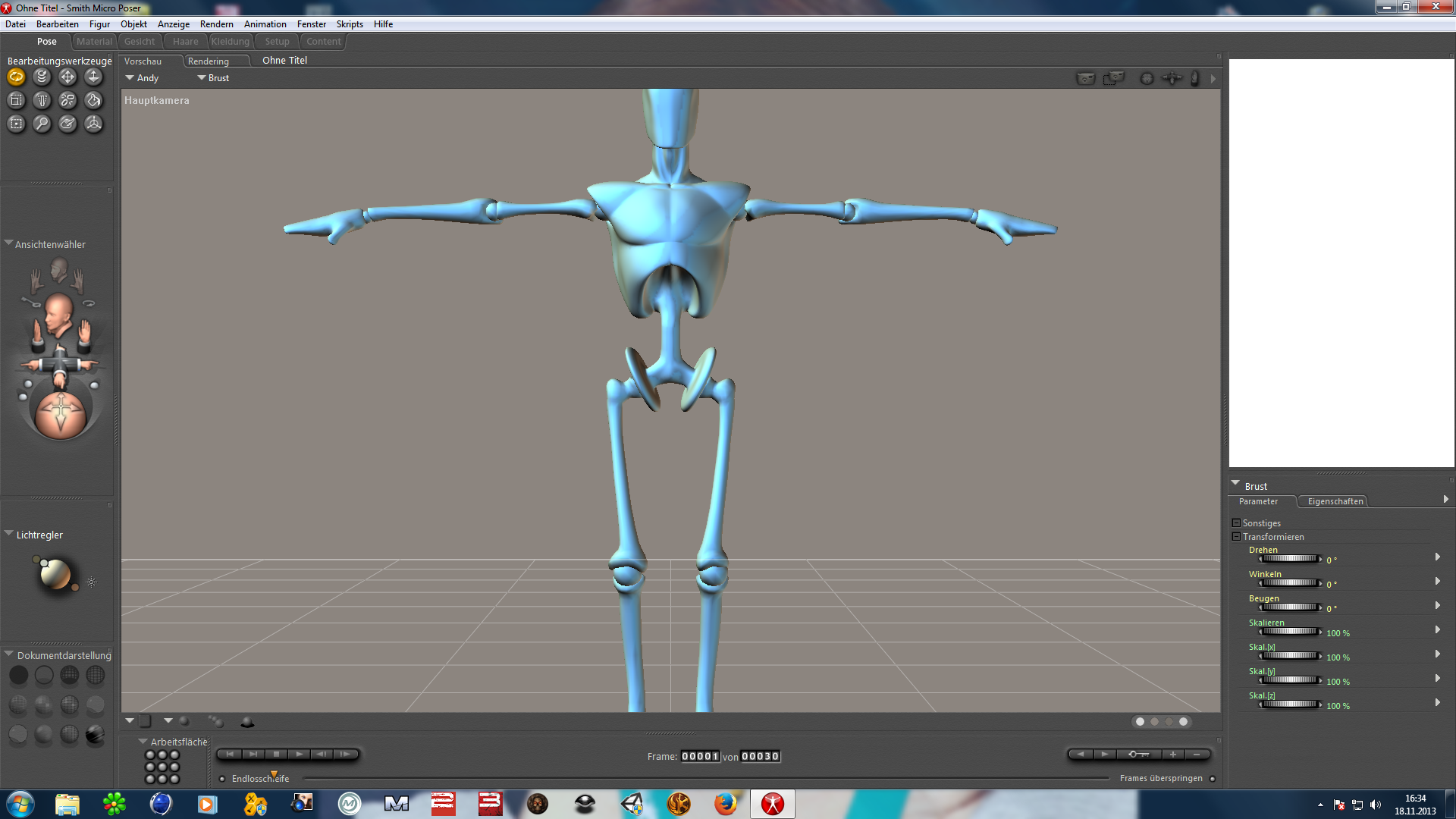Screen dimensions: 1456x819
Task: Select the Direct Manipulation tool
Action: (x=93, y=124)
